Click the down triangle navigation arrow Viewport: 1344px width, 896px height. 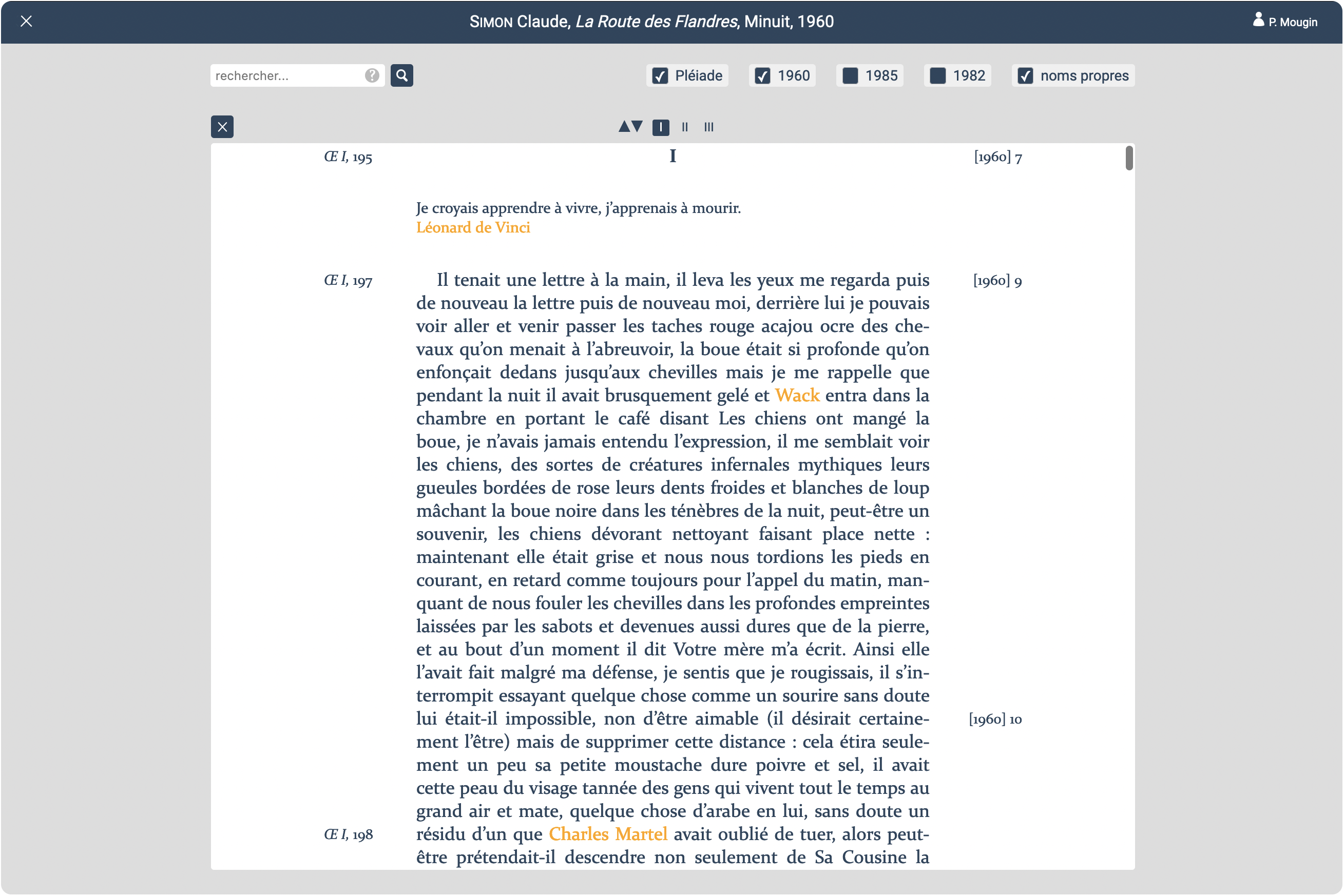coord(638,126)
